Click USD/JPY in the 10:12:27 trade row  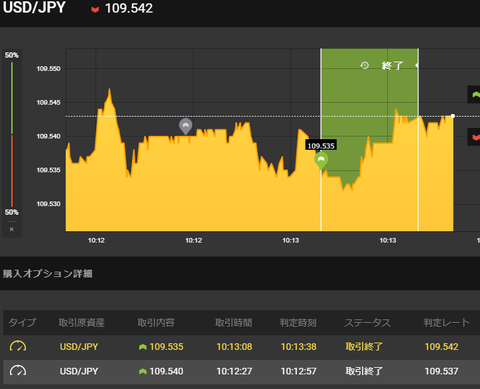point(79,371)
